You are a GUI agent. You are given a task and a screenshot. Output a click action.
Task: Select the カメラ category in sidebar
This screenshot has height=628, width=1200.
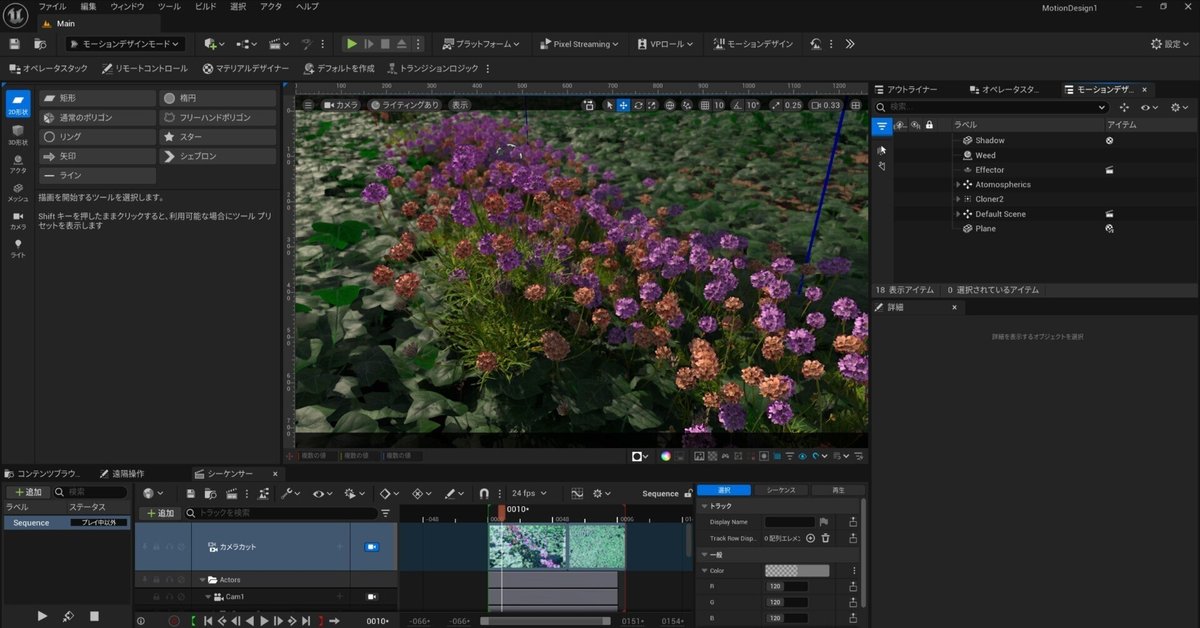click(x=18, y=219)
